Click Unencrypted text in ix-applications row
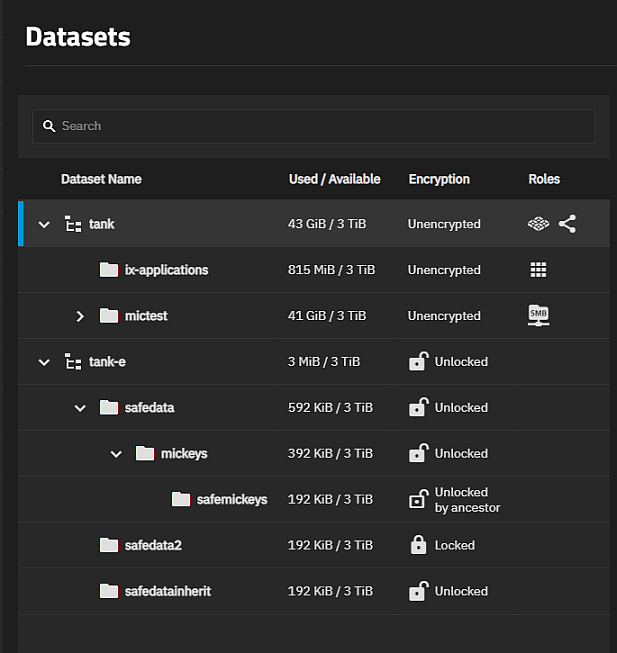This screenshot has width=617, height=653. (x=444, y=270)
